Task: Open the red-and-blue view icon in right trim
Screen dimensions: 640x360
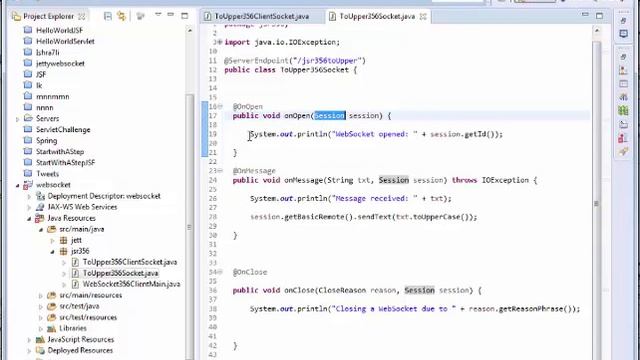Action: click(623, 138)
